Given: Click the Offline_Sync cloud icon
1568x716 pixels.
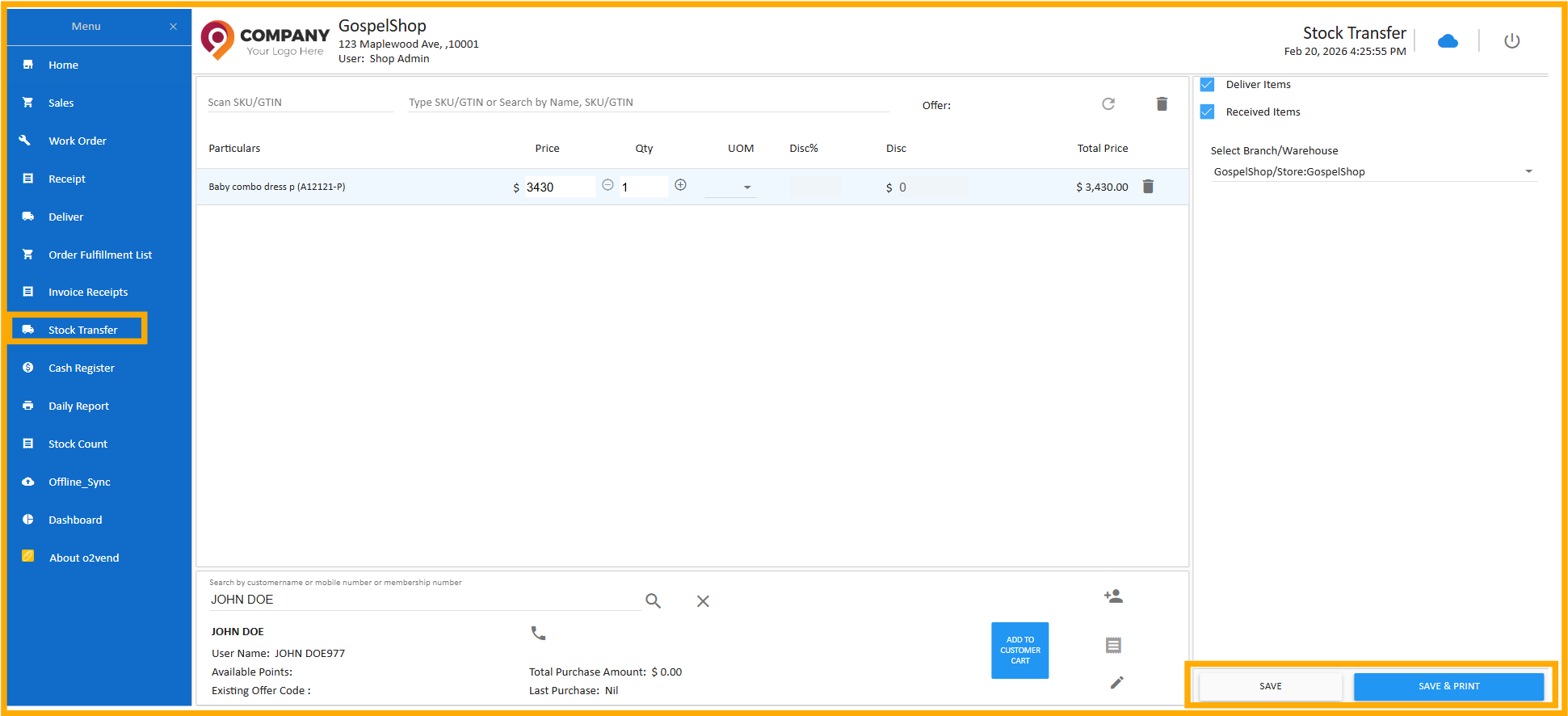Looking at the screenshot, I should (28, 482).
